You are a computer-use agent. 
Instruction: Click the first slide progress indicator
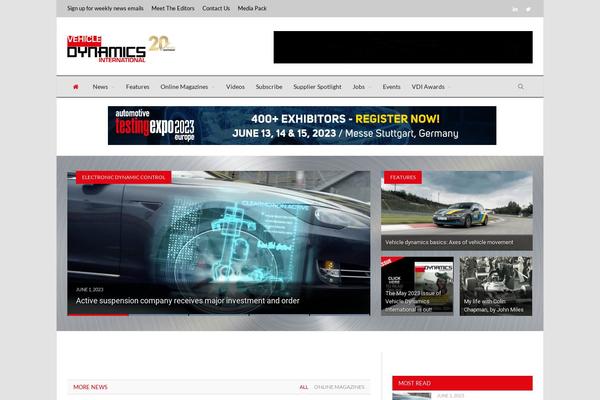[98, 315]
